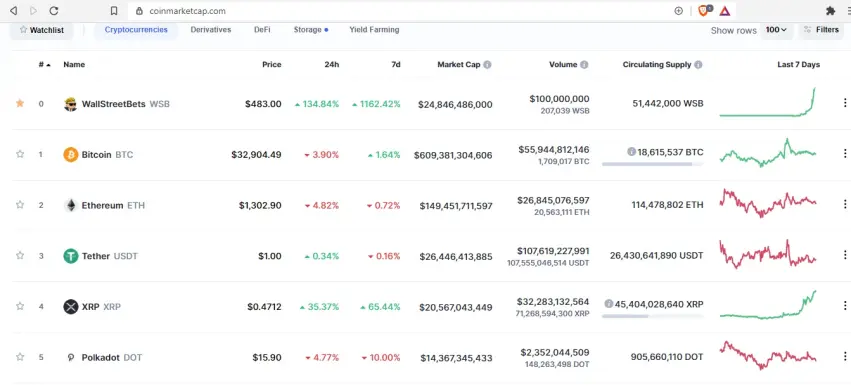This screenshot has width=851, height=386.
Task: Open the three-dot menu for Tether
Action: click(x=844, y=255)
